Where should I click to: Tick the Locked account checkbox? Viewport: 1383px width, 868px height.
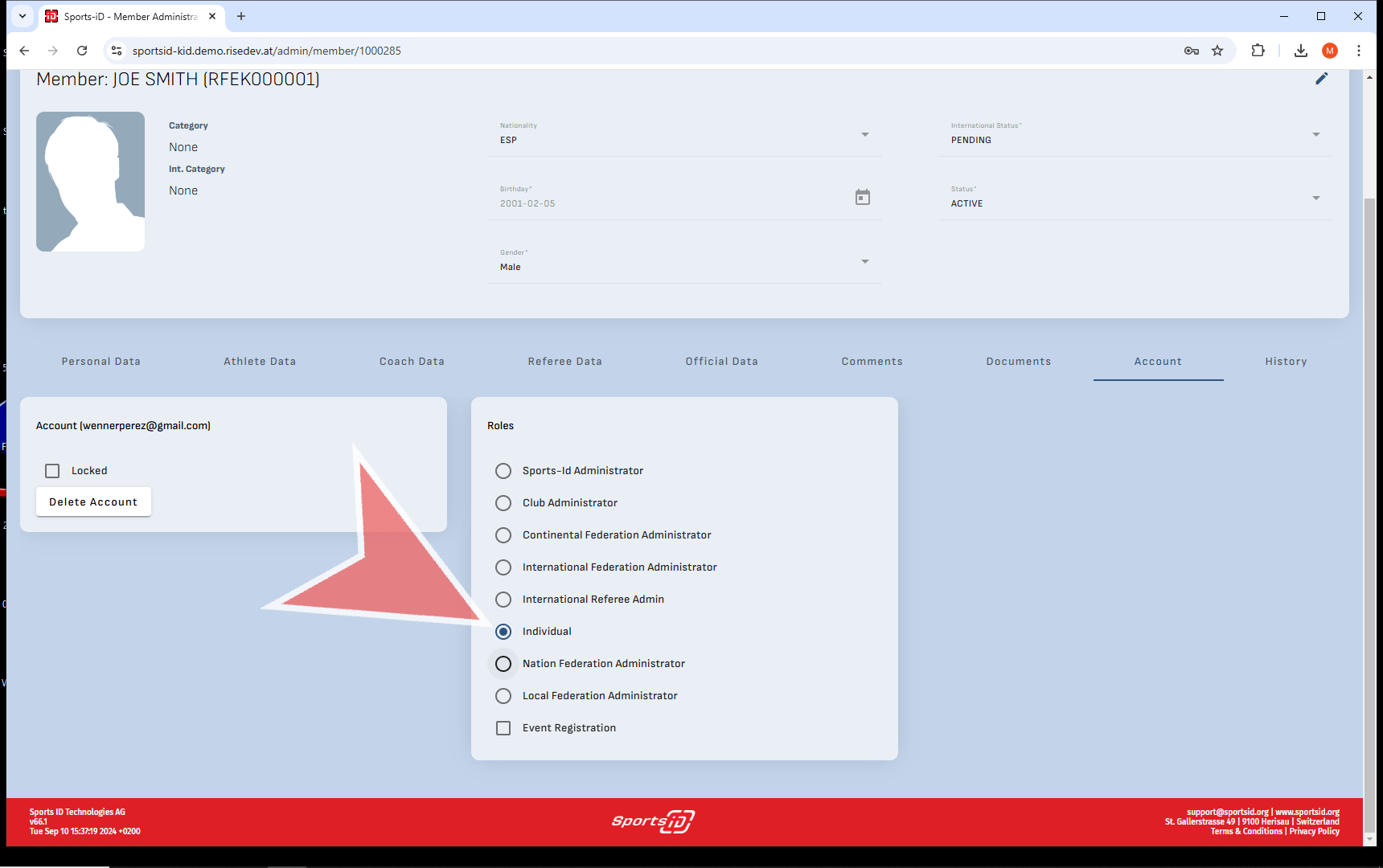point(52,471)
